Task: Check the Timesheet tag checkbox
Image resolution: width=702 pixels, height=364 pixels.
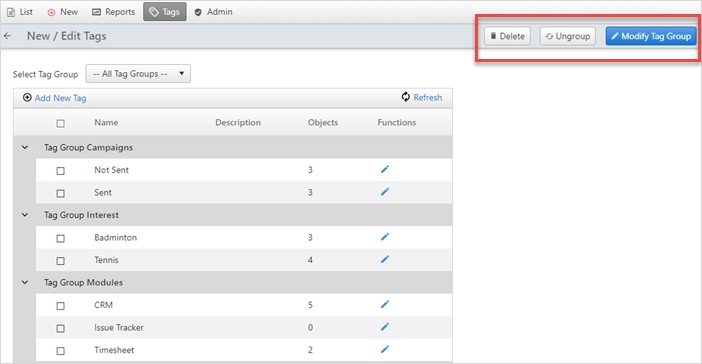Action: [60, 351]
